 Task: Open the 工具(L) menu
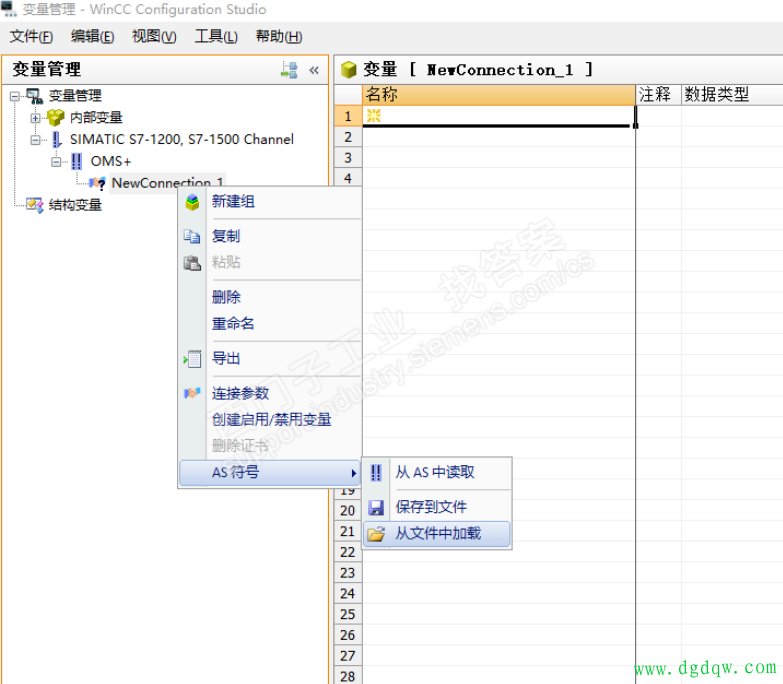[x=216, y=36]
